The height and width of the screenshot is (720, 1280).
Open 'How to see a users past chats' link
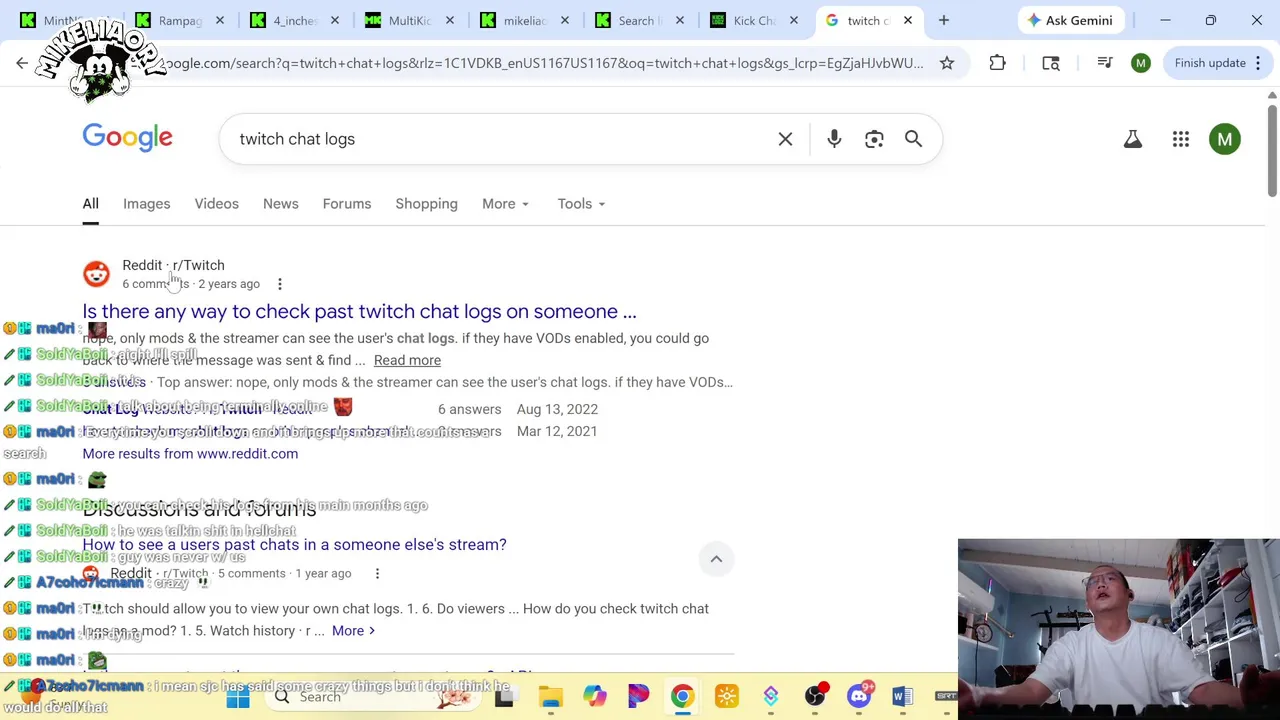coord(294,545)
